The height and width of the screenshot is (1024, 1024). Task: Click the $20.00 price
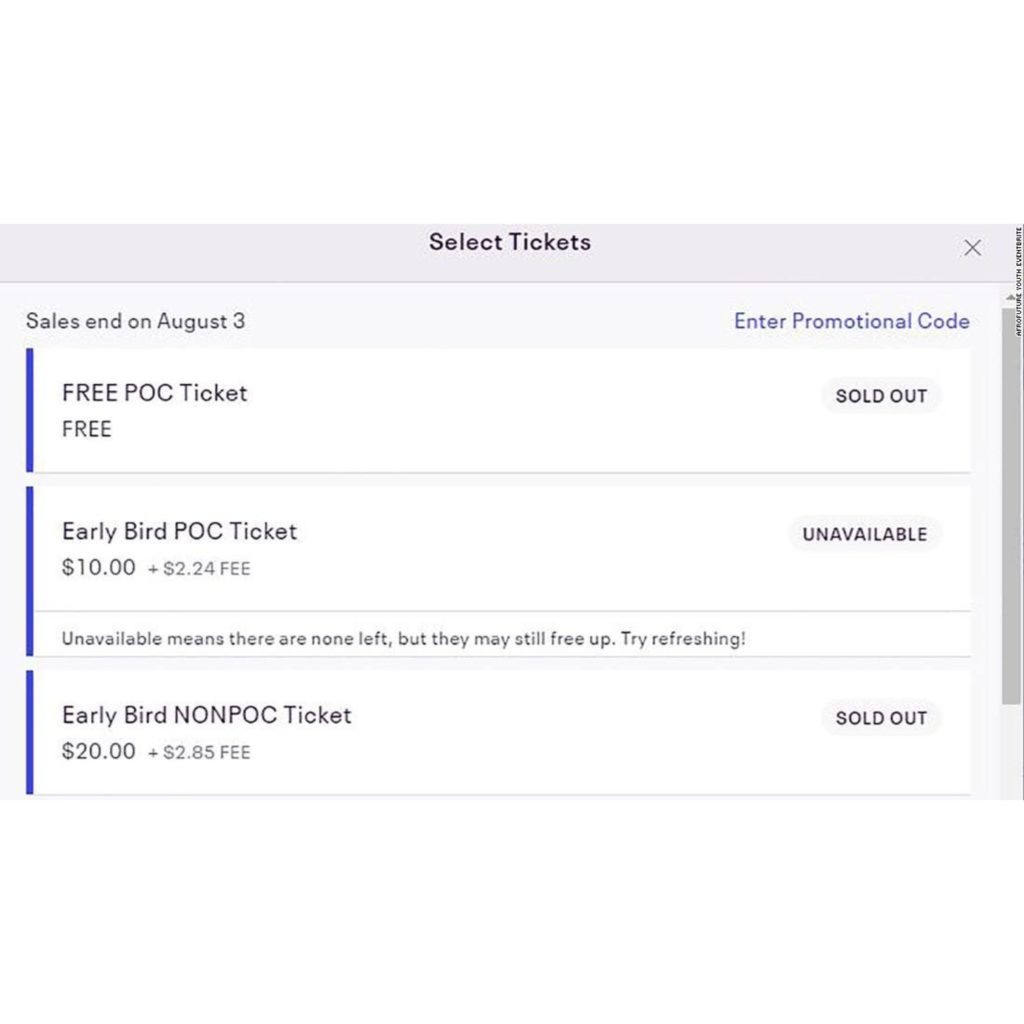[x=98, y=752]
